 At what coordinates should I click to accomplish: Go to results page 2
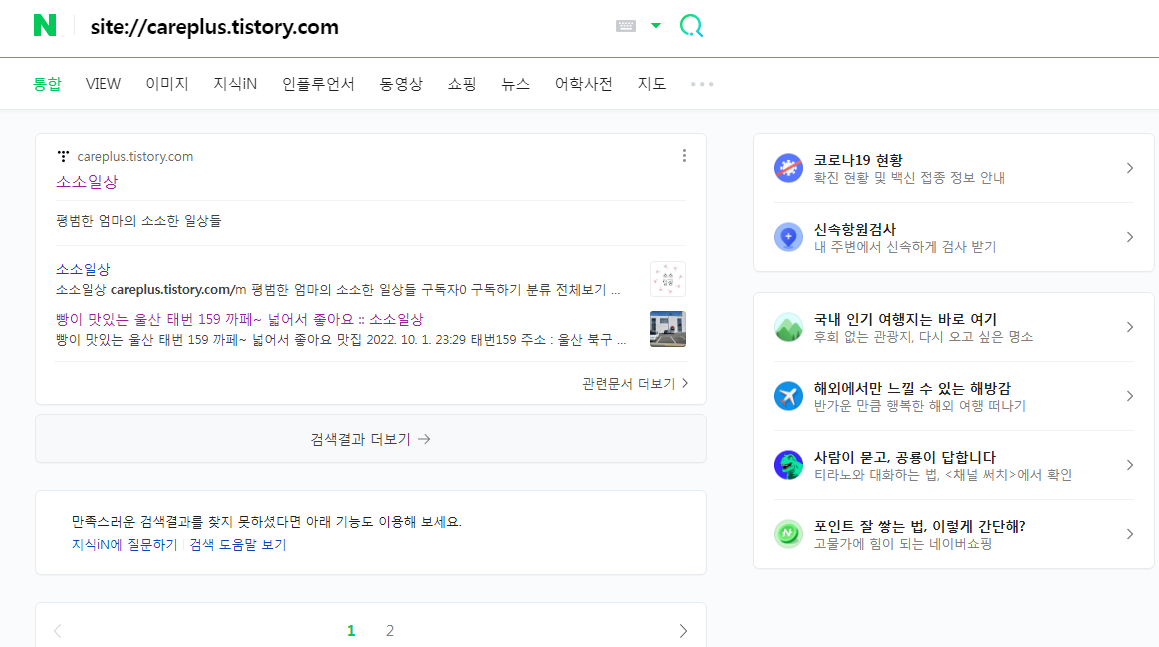pos(390,631)
